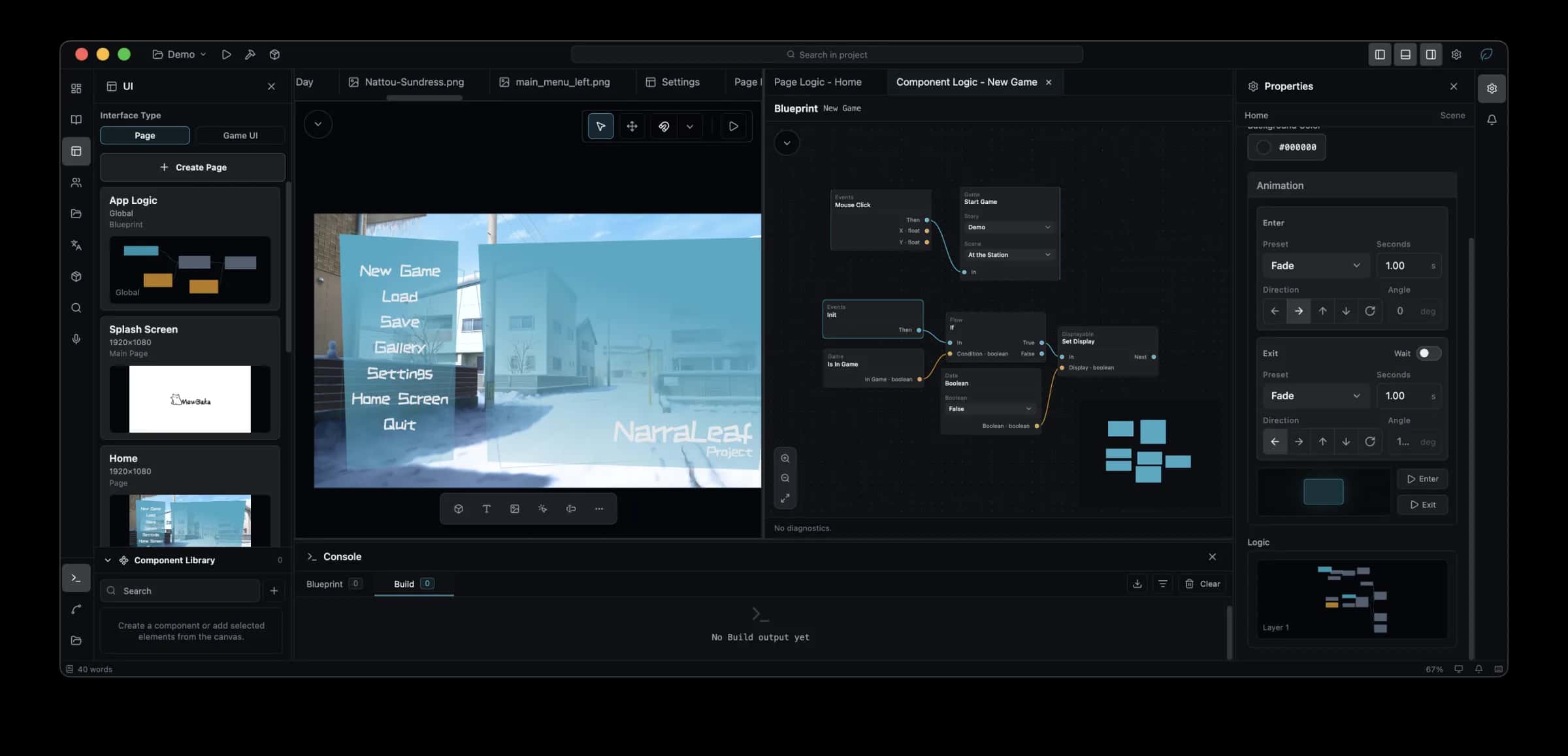Run the project with the title bar play icon
This screenshot has width=1568, height=756.
point(226,54)
